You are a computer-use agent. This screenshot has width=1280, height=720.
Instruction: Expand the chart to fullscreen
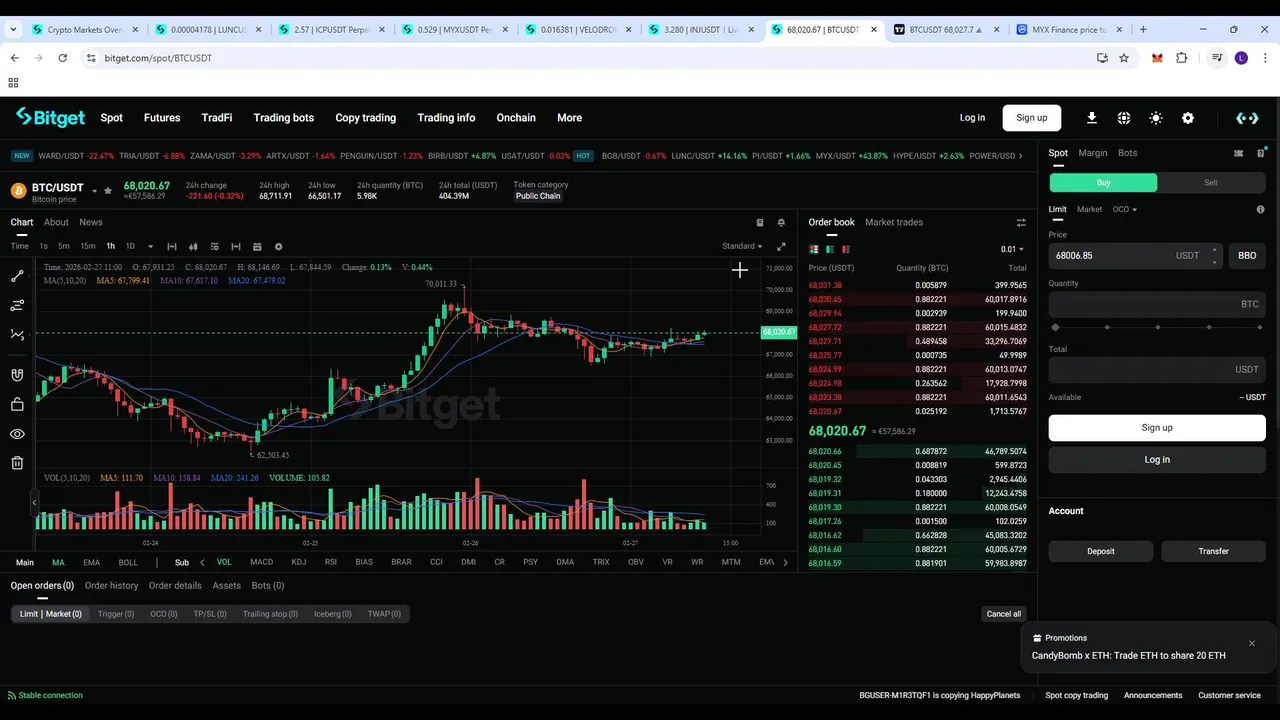781,247
